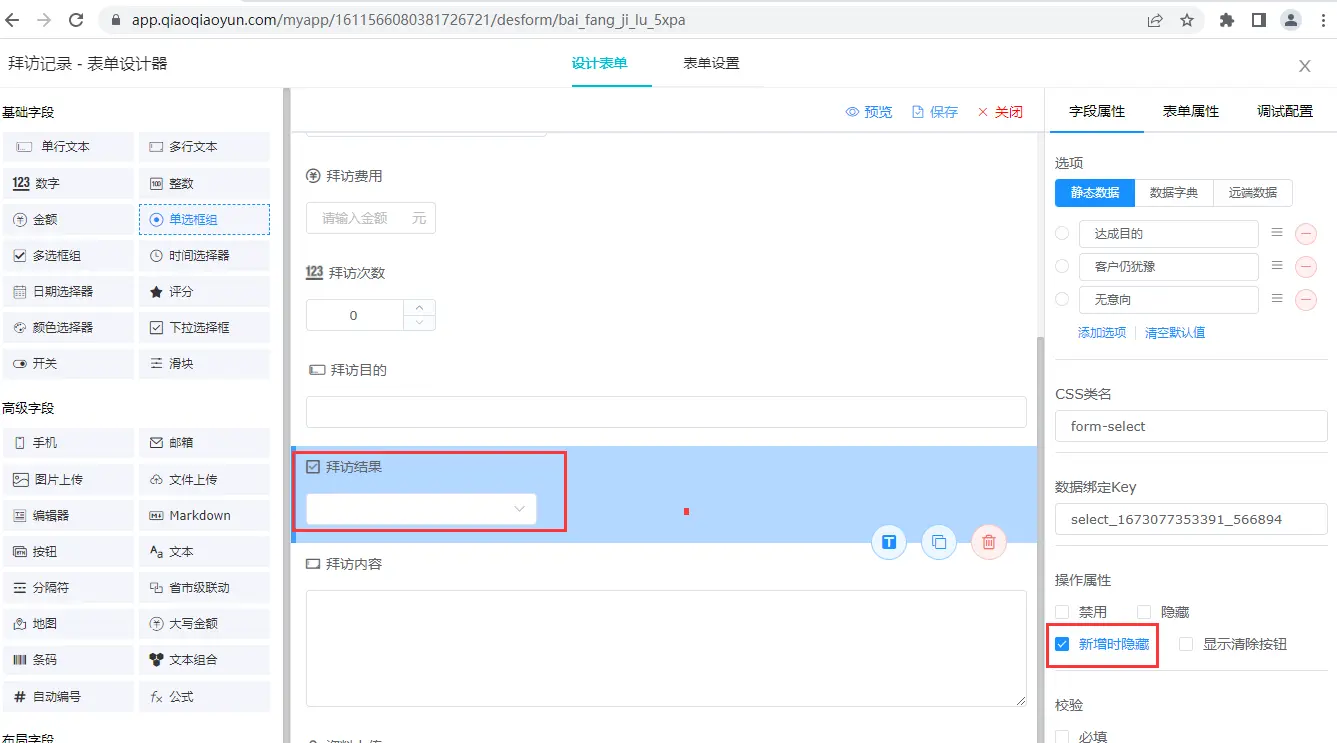Add the 分隔符 divider component

pos(68,587)
